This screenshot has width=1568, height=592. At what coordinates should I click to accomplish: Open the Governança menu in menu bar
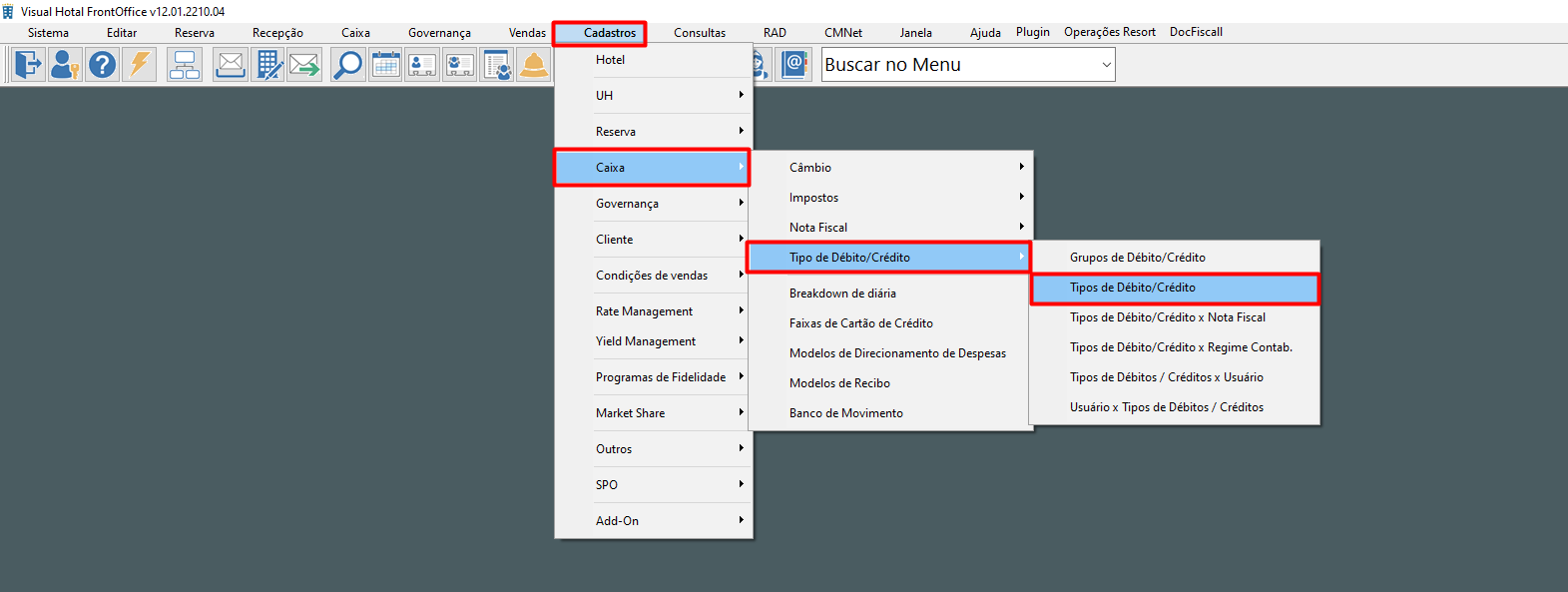coord(439,33)
